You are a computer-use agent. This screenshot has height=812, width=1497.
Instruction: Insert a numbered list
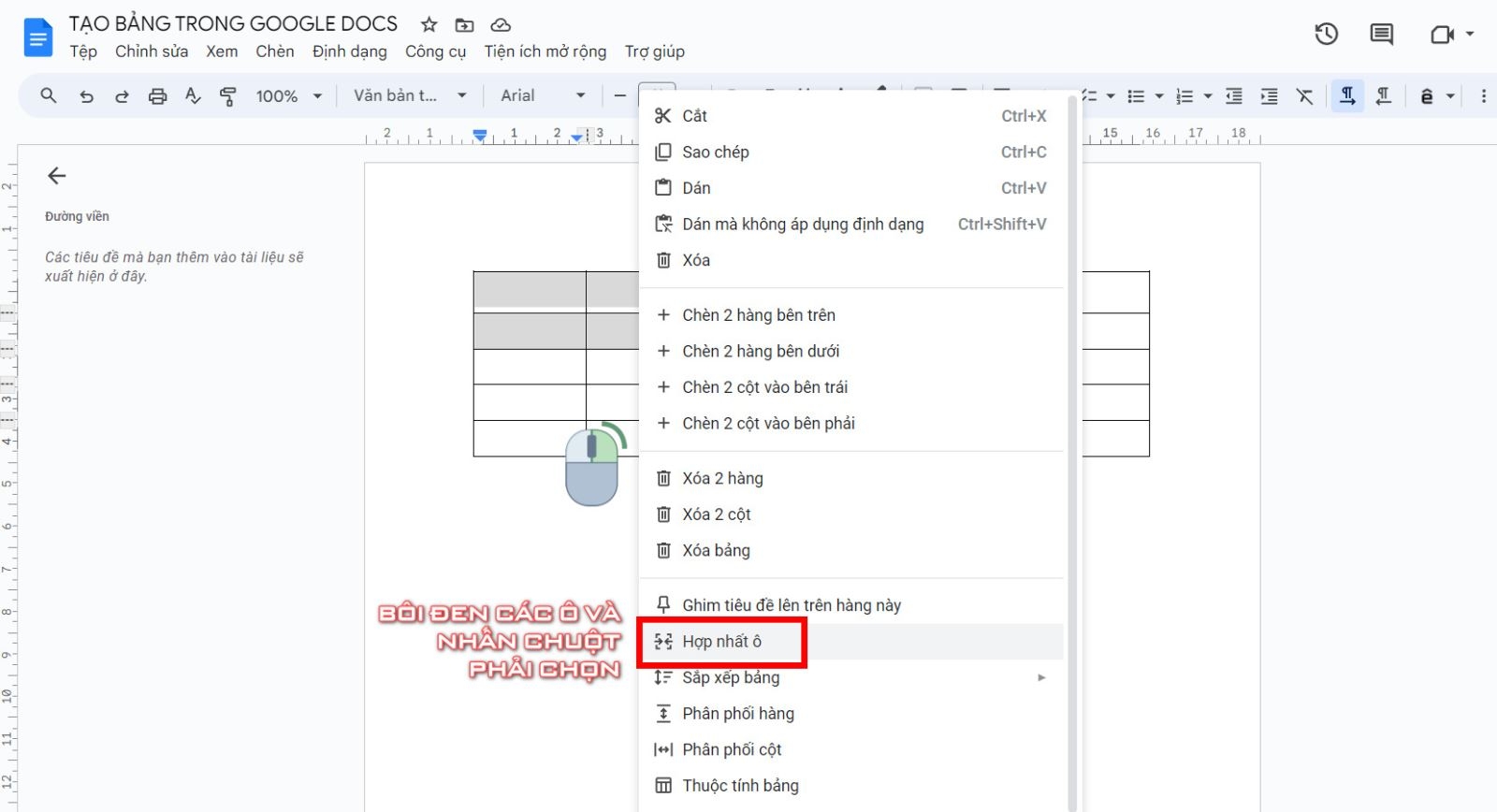pyautogui.click(x=1185, y=95)
